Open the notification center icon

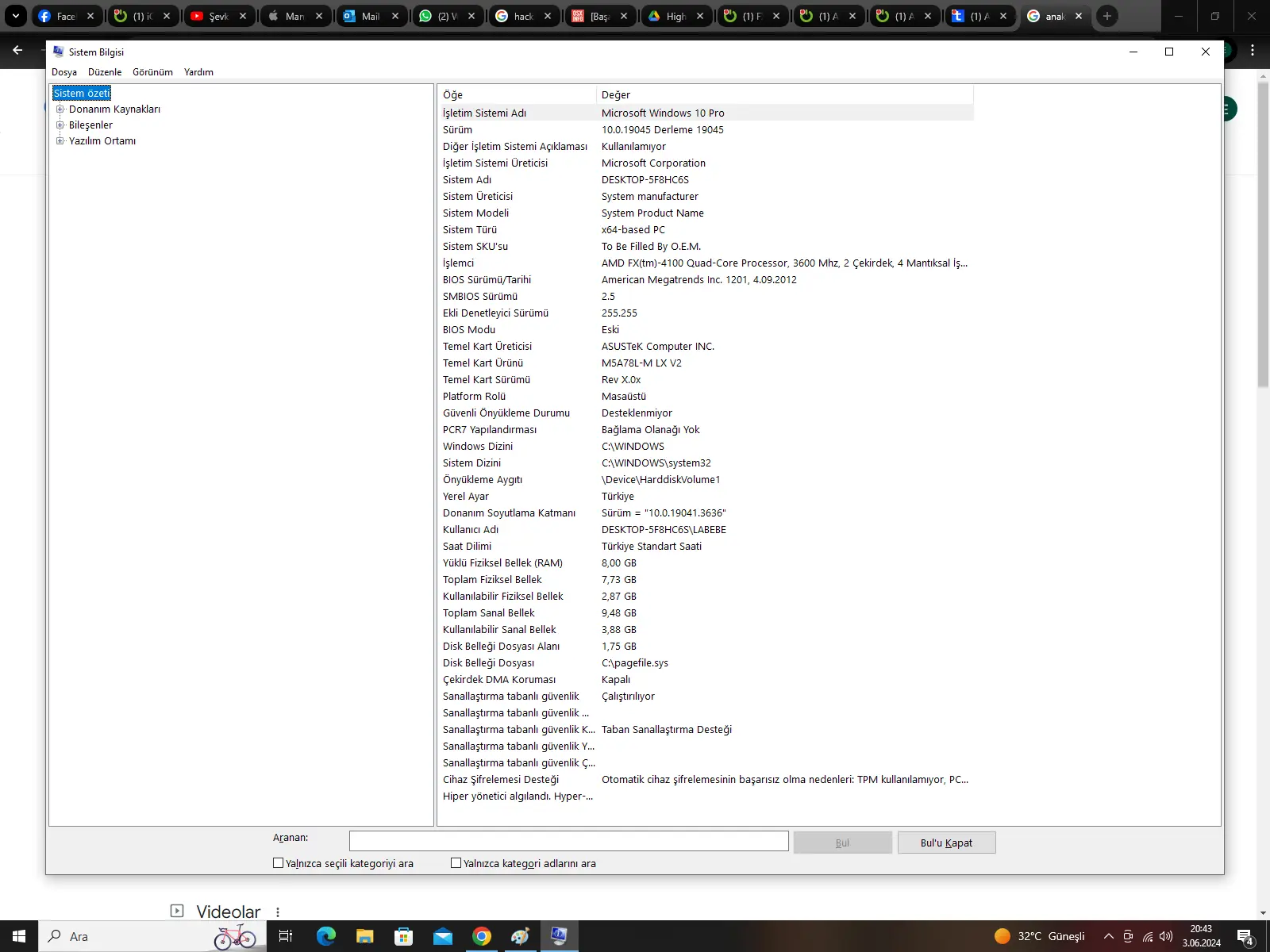tap(1245, 936)
